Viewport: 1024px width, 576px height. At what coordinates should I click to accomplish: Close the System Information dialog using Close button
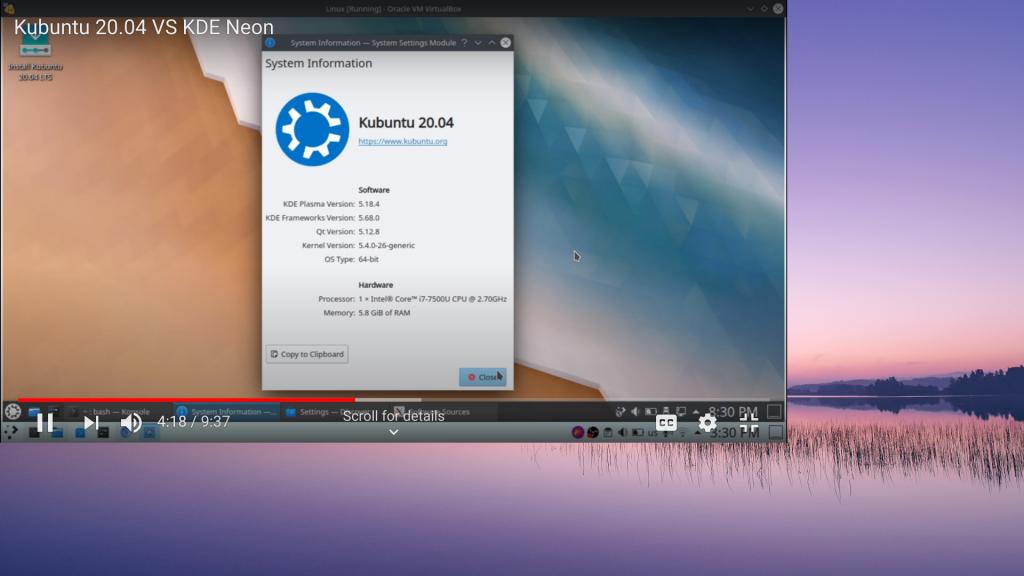pyautogui.click(x=483, y=377)
